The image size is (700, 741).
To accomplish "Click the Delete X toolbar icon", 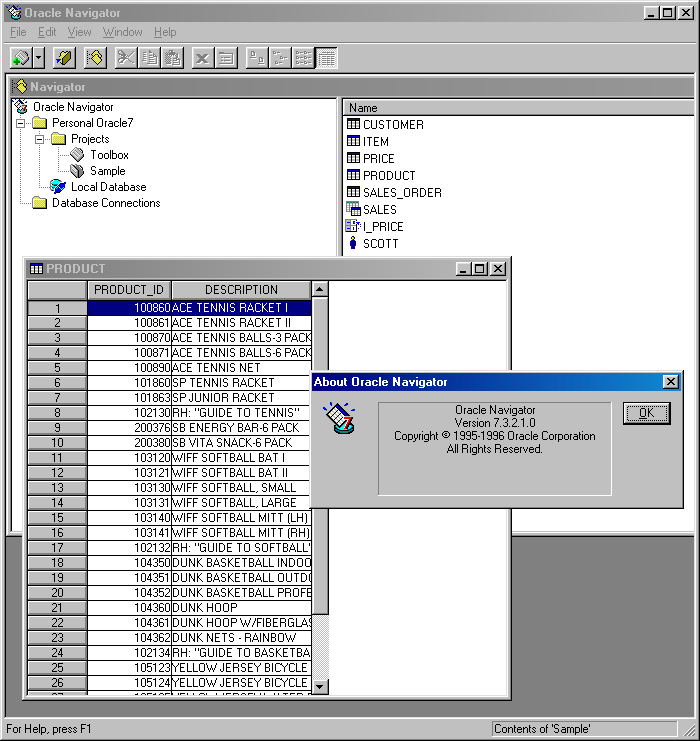I will [x=203, y=58].
